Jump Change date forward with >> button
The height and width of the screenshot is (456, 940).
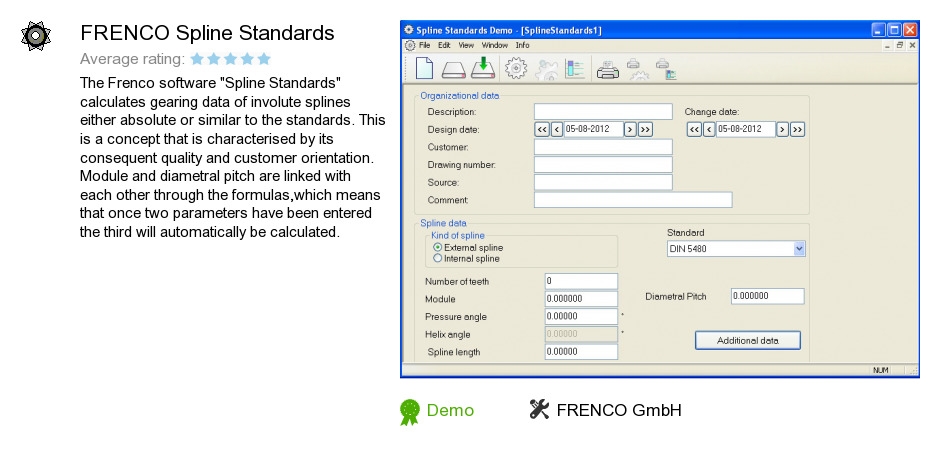tap(797, 129)
